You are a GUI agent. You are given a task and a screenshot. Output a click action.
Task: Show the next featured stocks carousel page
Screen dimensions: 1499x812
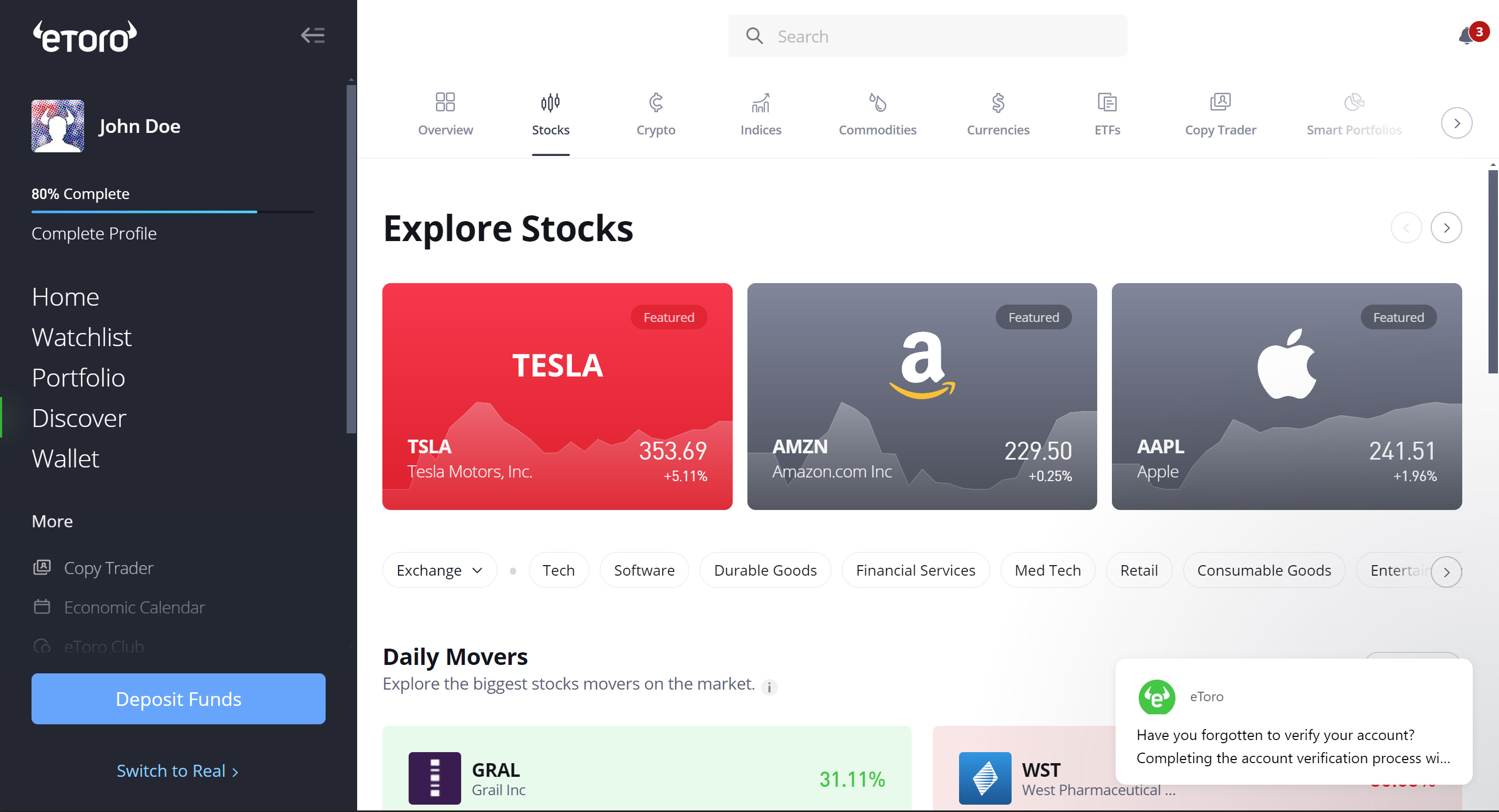1445,227
